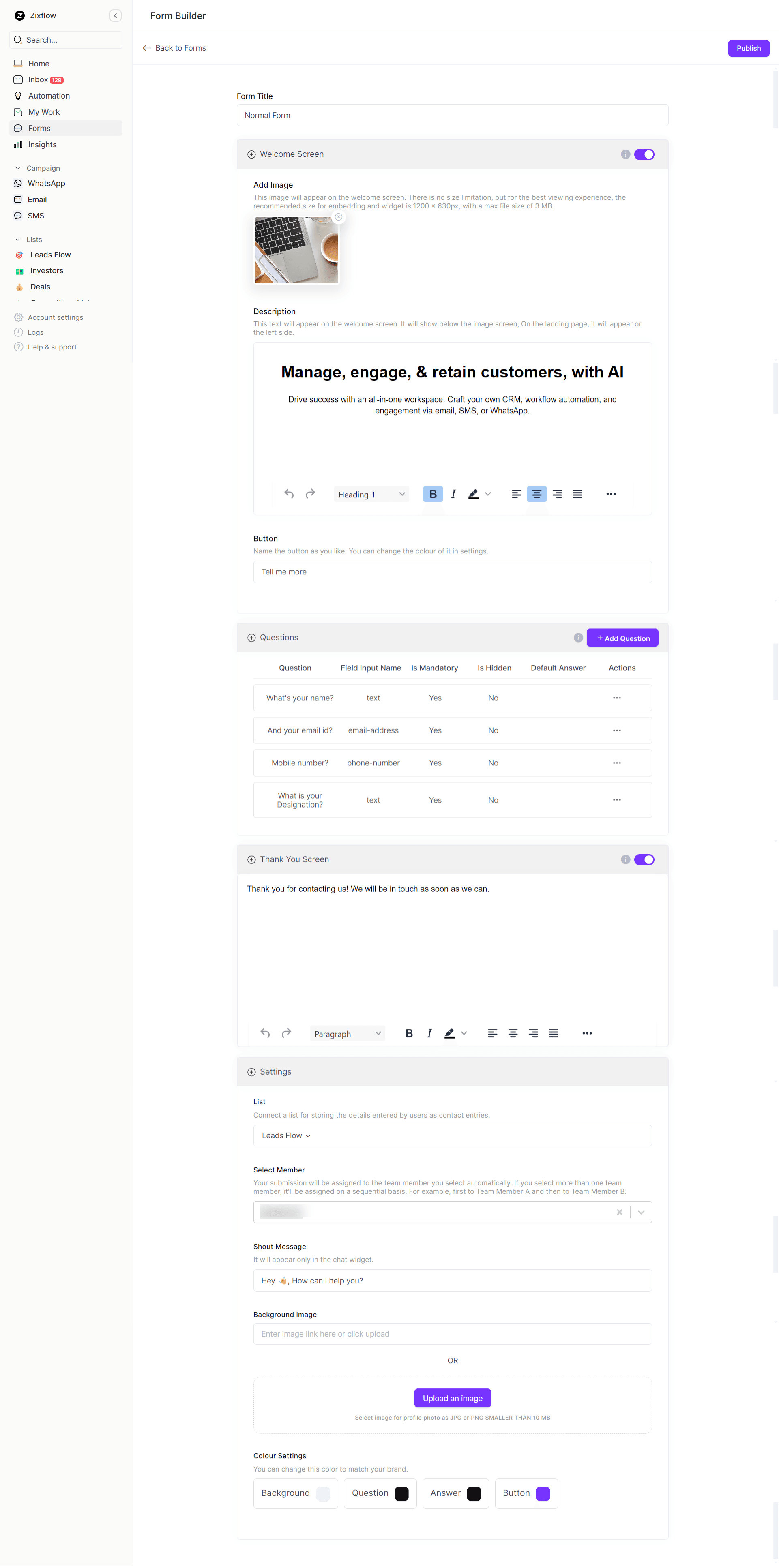Remove the uploaded laptop welcome image
Image resolution: width=779 pixels, height=1568 pixels.
tap(339, 217)
